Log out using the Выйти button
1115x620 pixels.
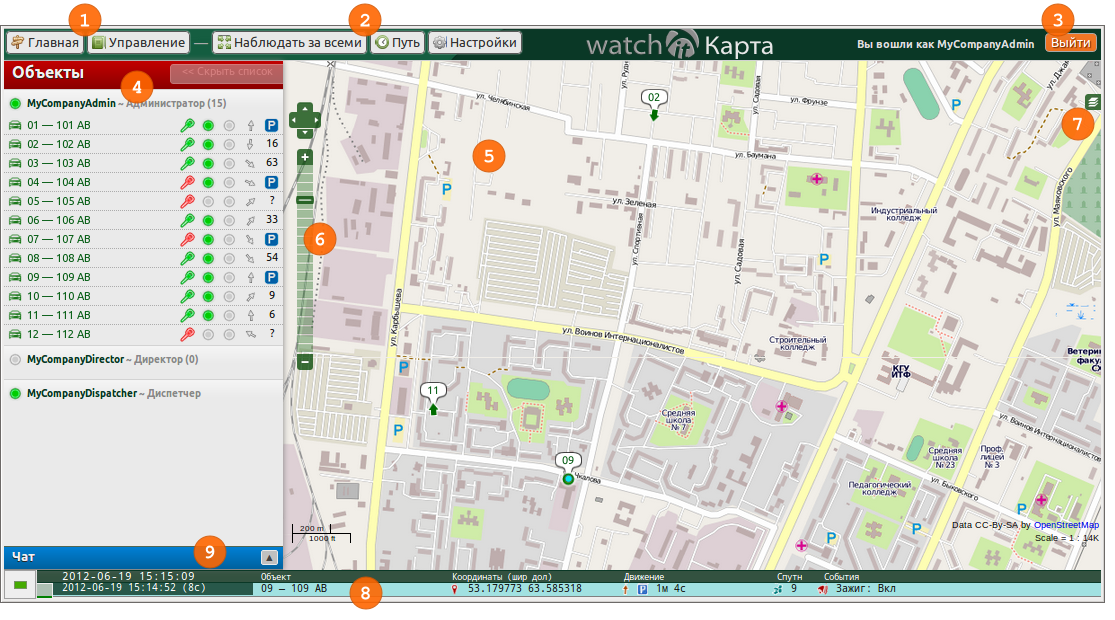click(1070, 43)
